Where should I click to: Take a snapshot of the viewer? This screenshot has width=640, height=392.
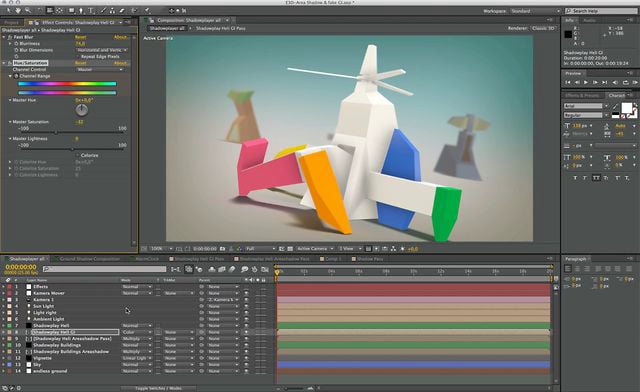point(222,249)
